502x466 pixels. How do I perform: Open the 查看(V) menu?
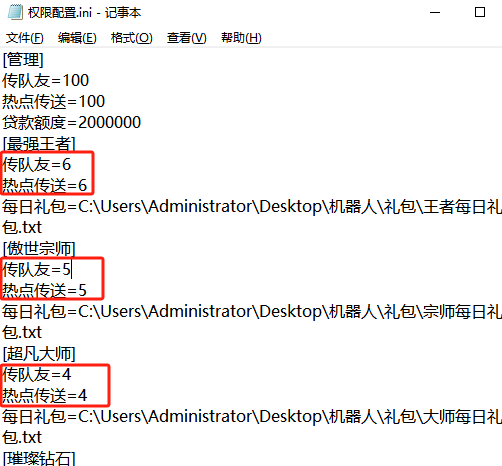[x=187, y=38]
